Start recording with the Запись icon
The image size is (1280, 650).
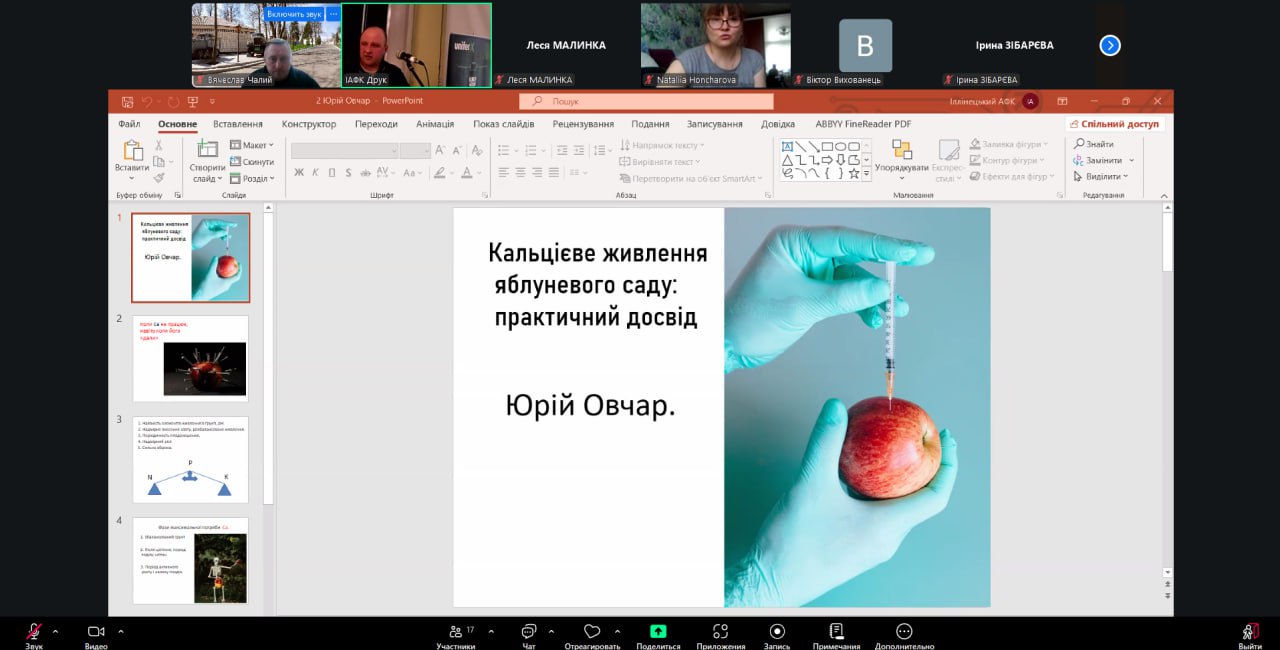[x=776, y=632]
